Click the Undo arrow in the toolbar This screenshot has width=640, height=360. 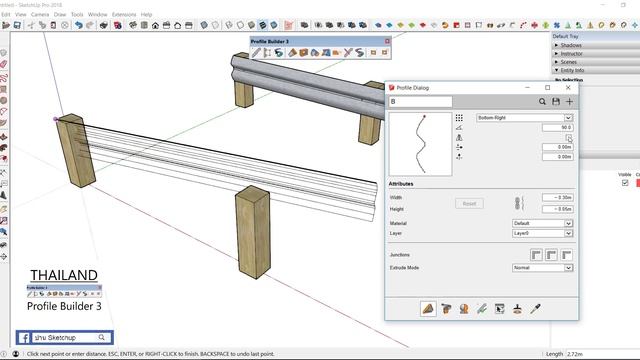pyautogui.click(x=78, y=25)
